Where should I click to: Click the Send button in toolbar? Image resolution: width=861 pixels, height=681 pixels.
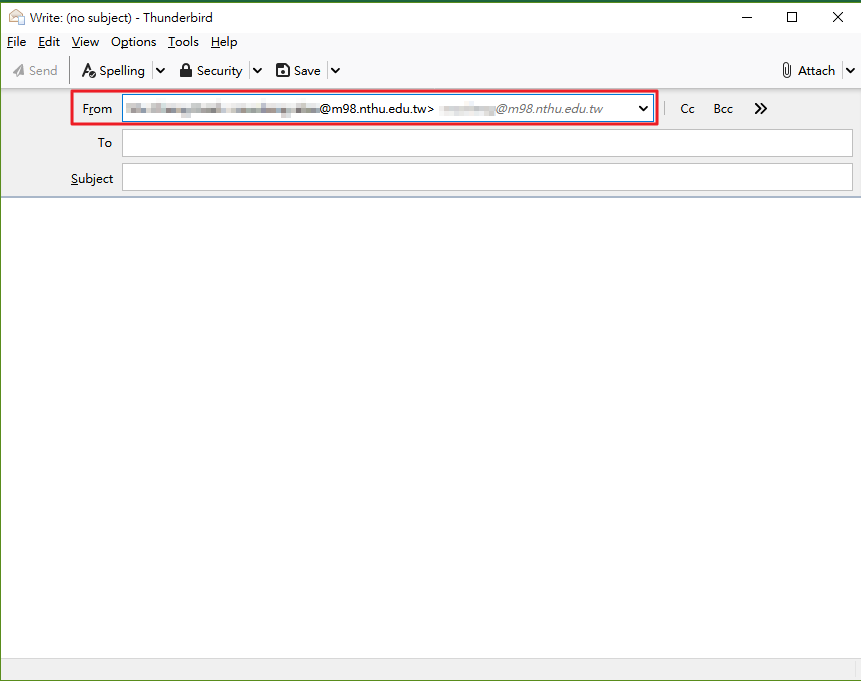click(35, 70)
